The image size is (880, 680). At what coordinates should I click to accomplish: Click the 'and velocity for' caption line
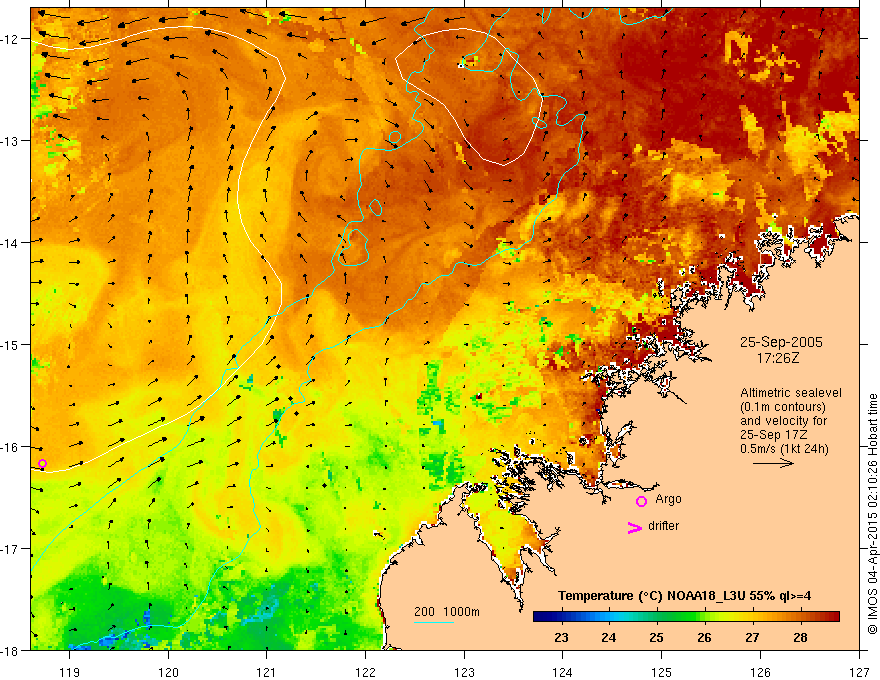(783, 421)
